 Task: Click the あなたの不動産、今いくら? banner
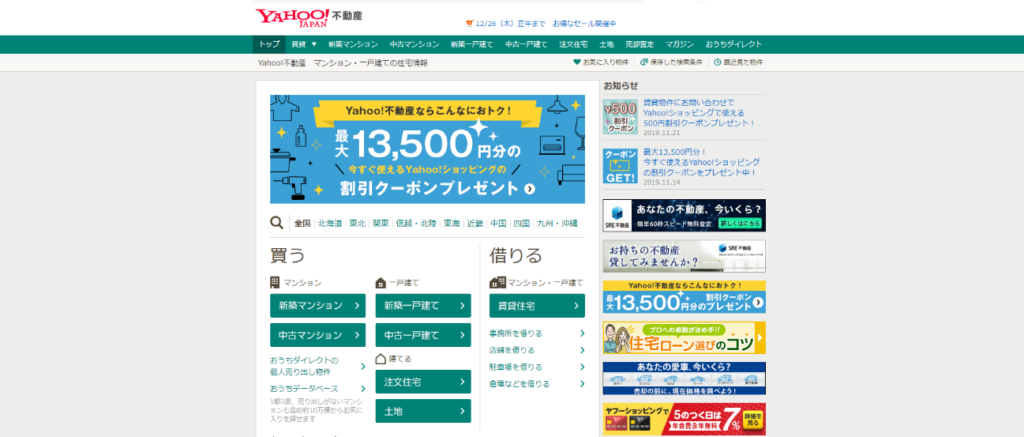[684, 216]
